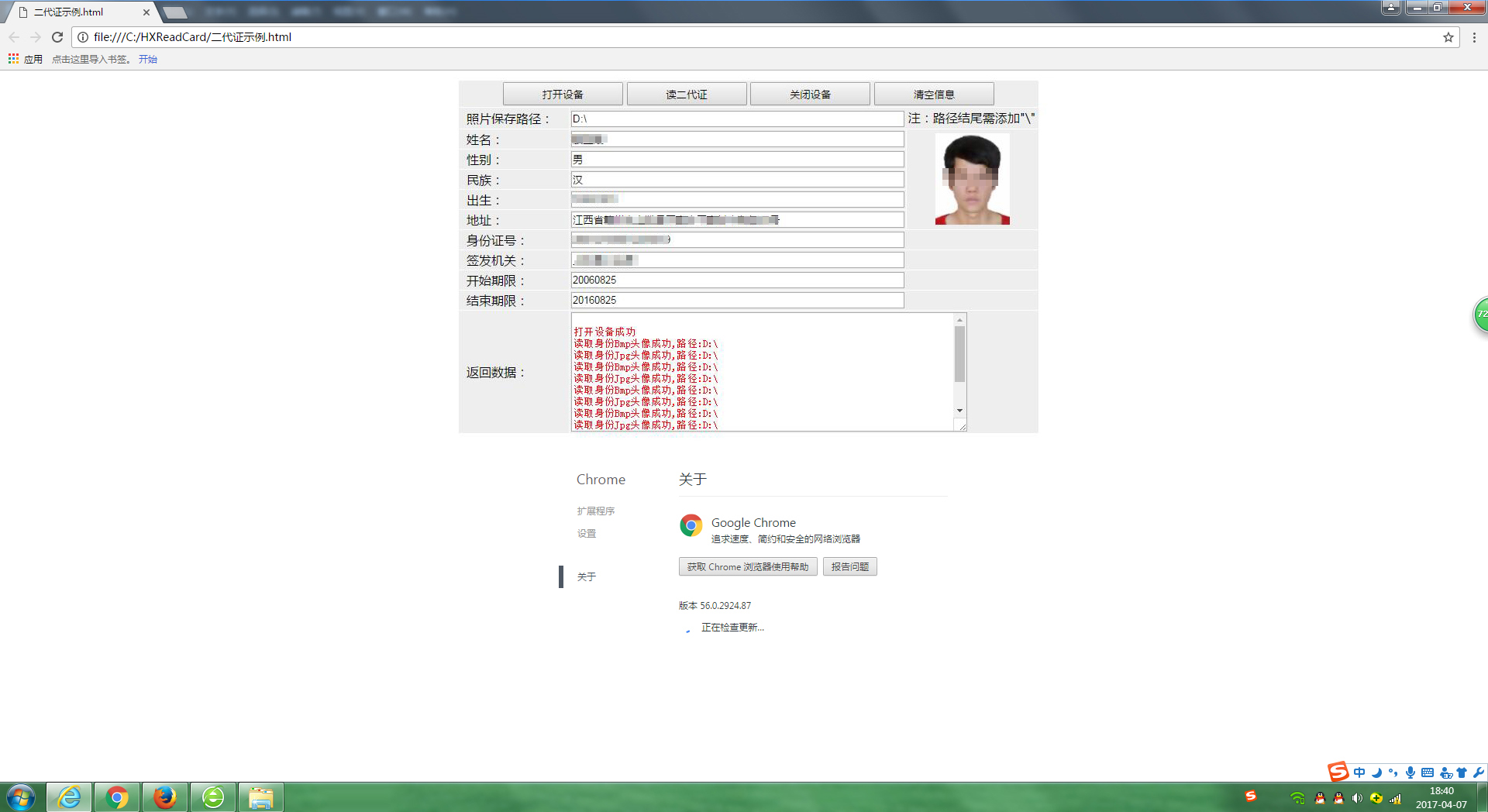Open the Chrome three-dot menu

tap(1474, 37)
